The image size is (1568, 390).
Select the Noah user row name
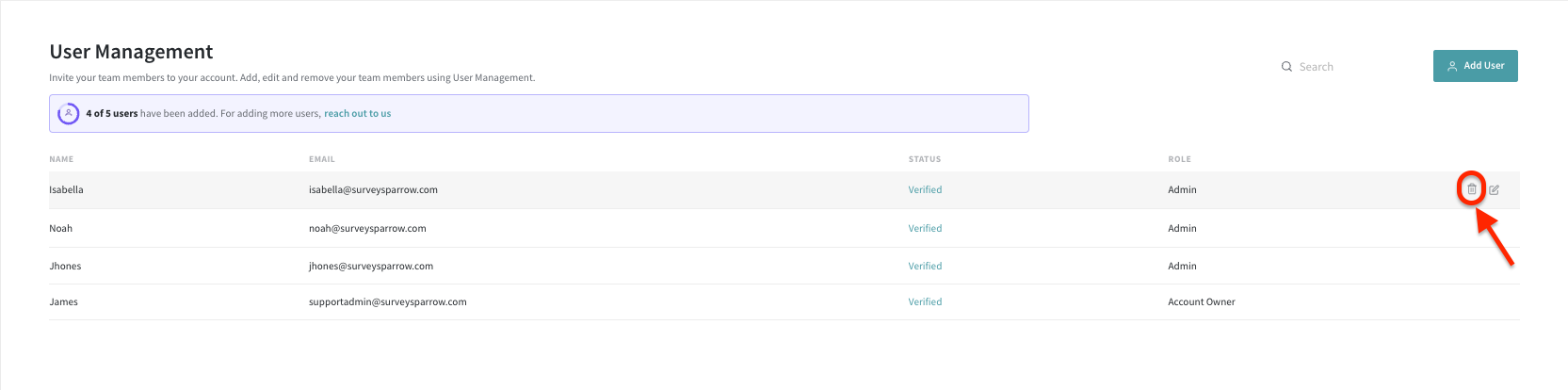tap(60, 229)
